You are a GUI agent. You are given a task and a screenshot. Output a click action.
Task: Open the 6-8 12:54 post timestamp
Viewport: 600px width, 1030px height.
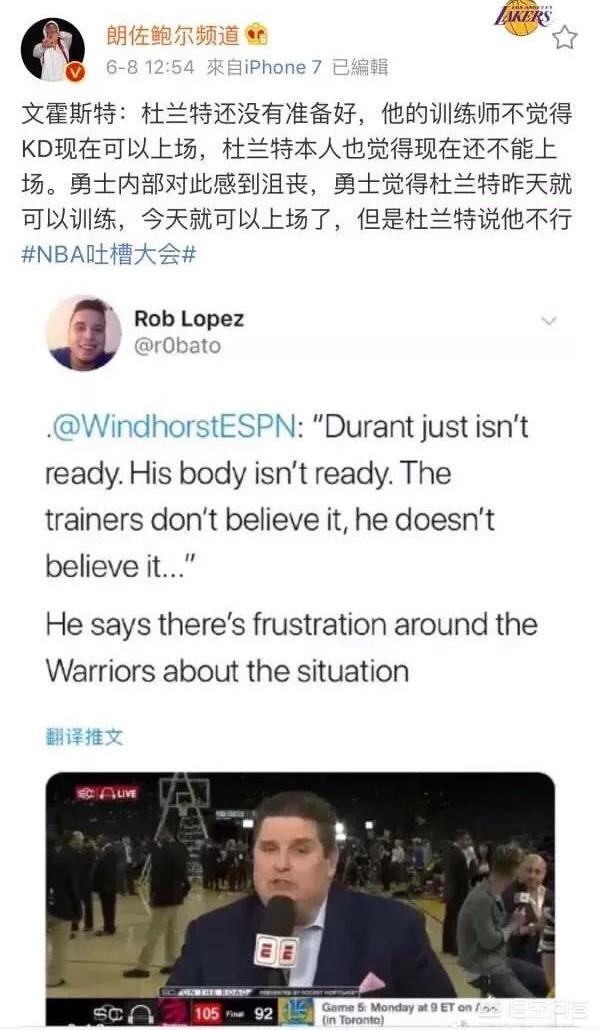[x=150, y=67]
